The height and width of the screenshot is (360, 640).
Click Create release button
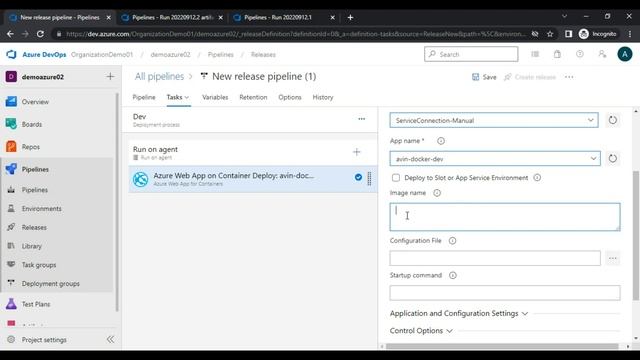click(530, 77)
